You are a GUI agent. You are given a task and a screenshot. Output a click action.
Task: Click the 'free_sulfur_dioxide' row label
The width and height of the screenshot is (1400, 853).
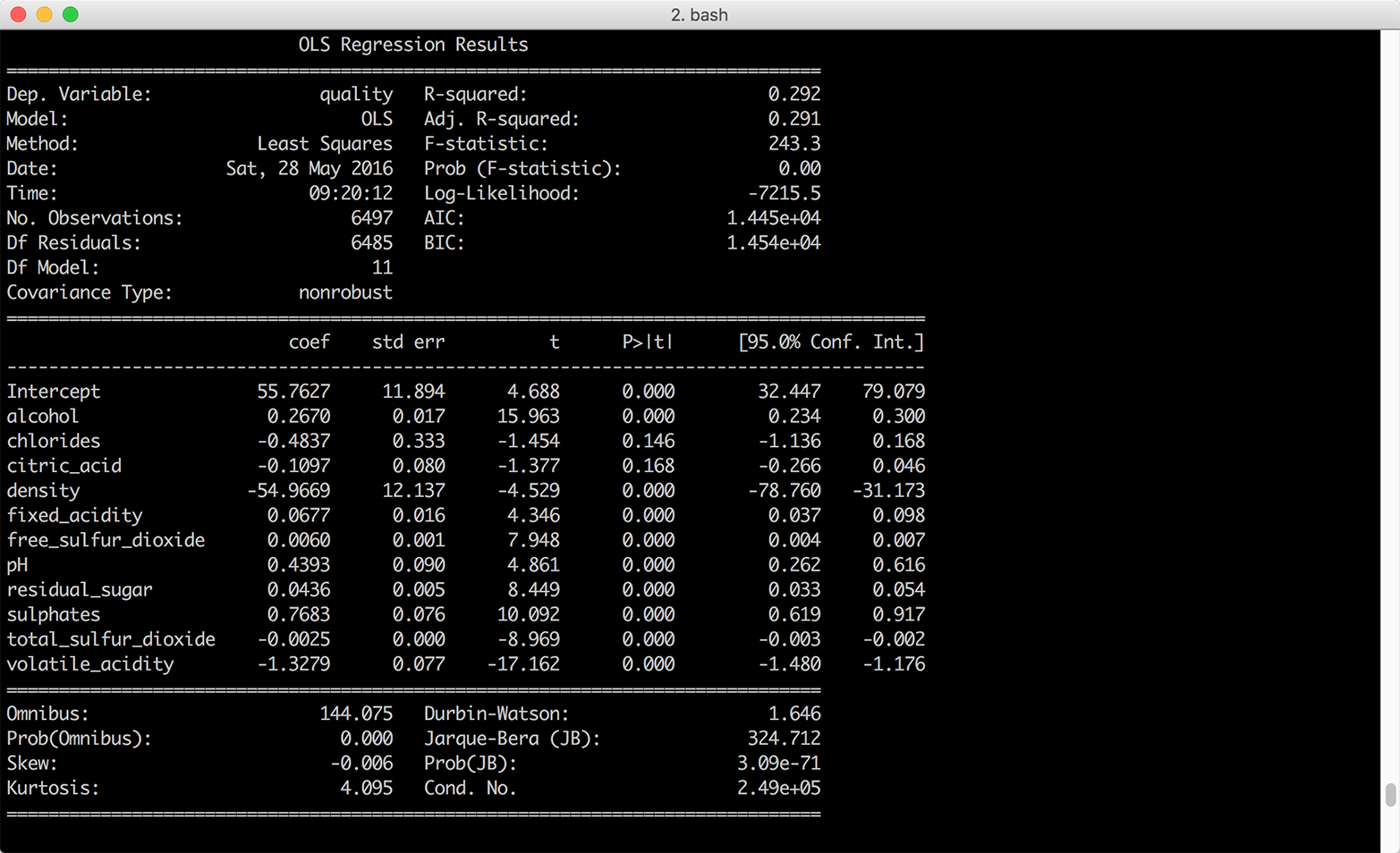click(106, 540)
